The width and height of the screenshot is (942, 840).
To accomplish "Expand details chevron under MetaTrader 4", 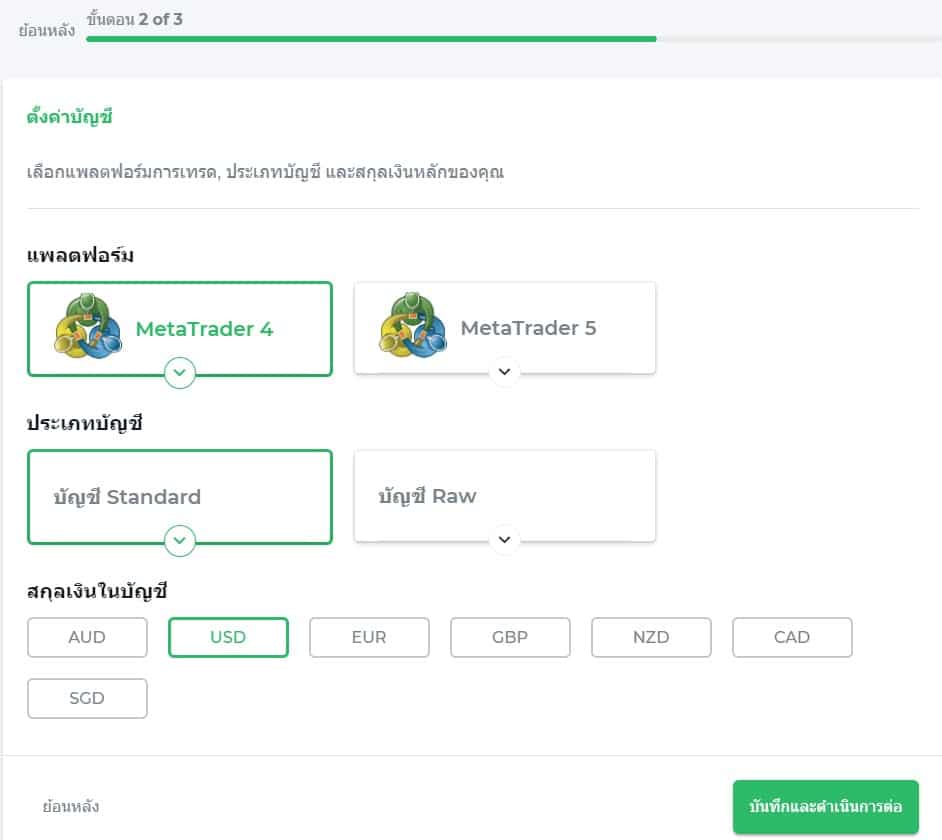I will click(180, 373).
